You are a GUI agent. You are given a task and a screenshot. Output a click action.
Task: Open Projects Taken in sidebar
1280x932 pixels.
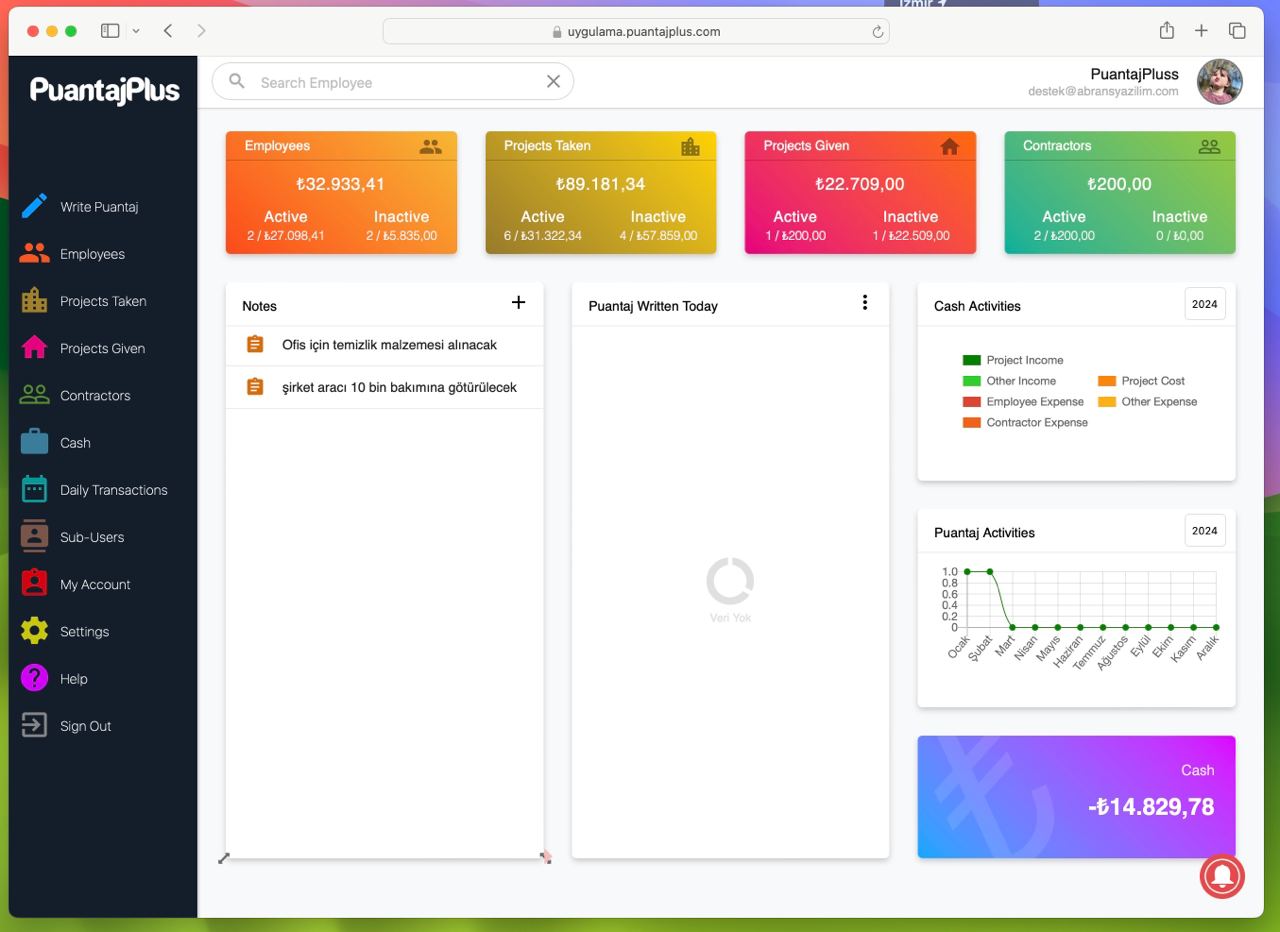click(x=103, y=301)
